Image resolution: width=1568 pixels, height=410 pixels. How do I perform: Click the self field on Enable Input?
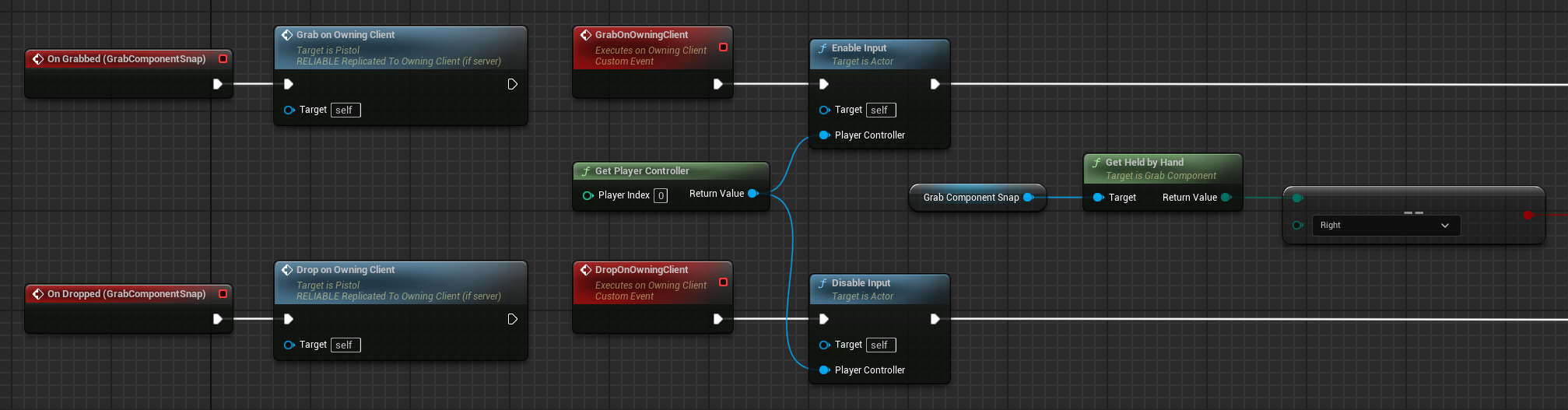tap(882, 110)
